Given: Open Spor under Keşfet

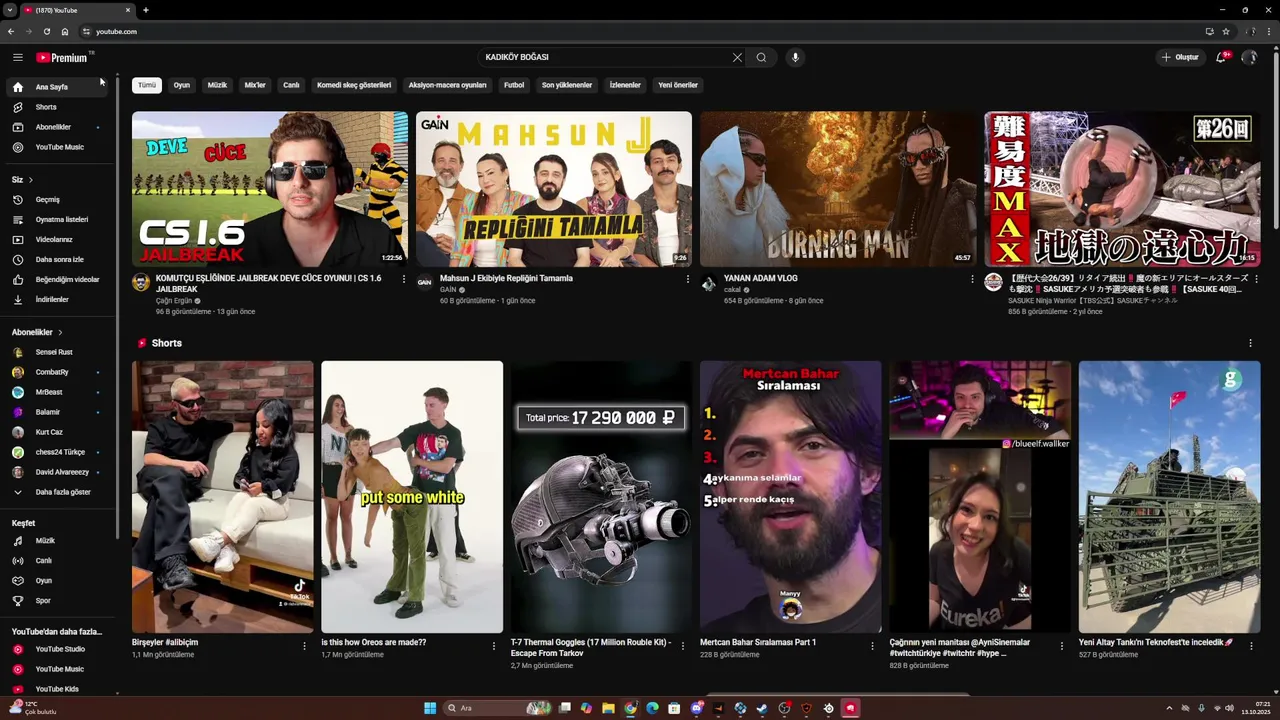Looking at the screenshot, I should click(57, 600).
